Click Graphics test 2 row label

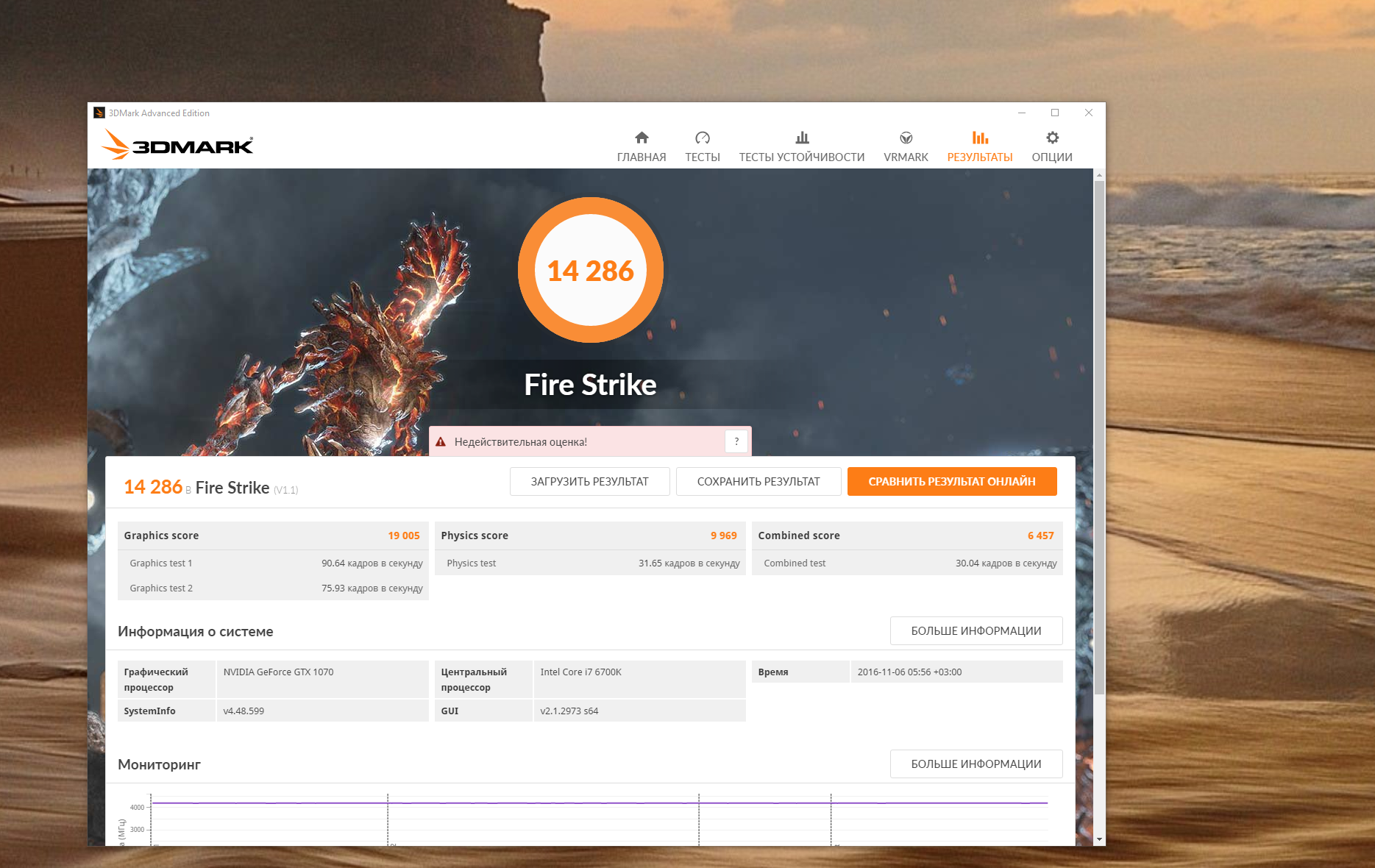pyautogui.click(x=161, y=588)
